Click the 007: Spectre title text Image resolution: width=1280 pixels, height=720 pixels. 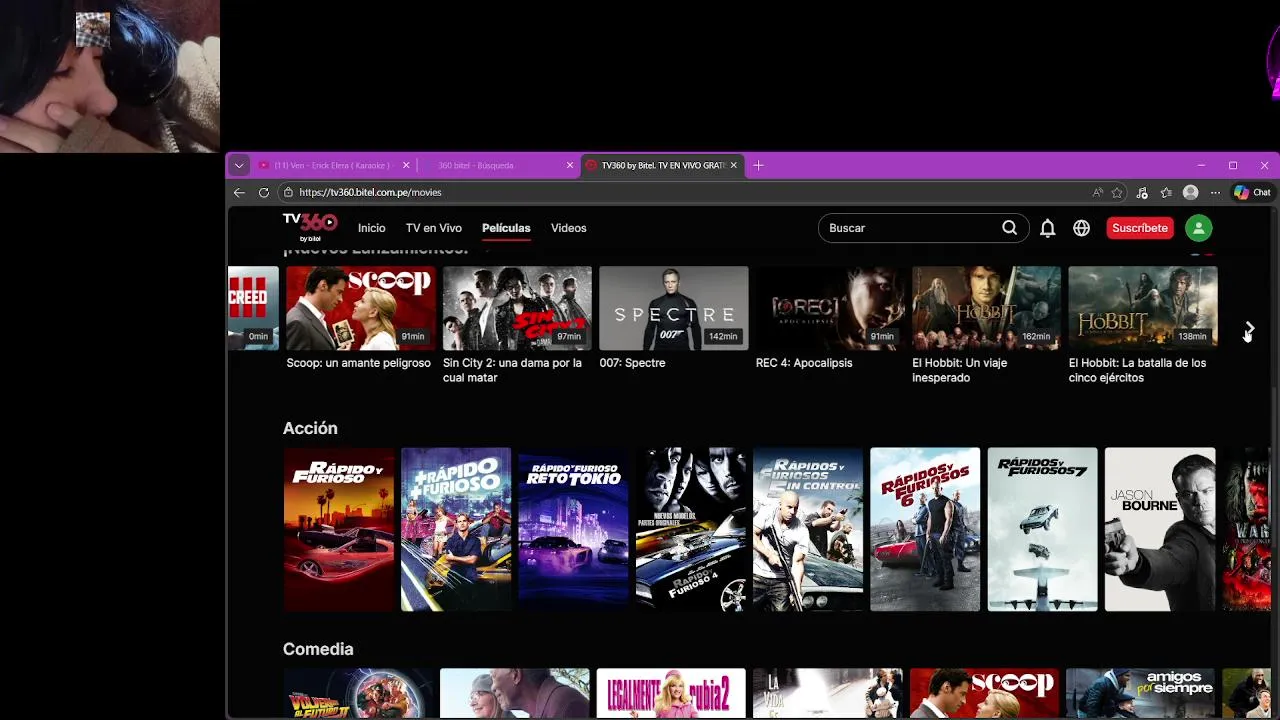pos(632,363)
